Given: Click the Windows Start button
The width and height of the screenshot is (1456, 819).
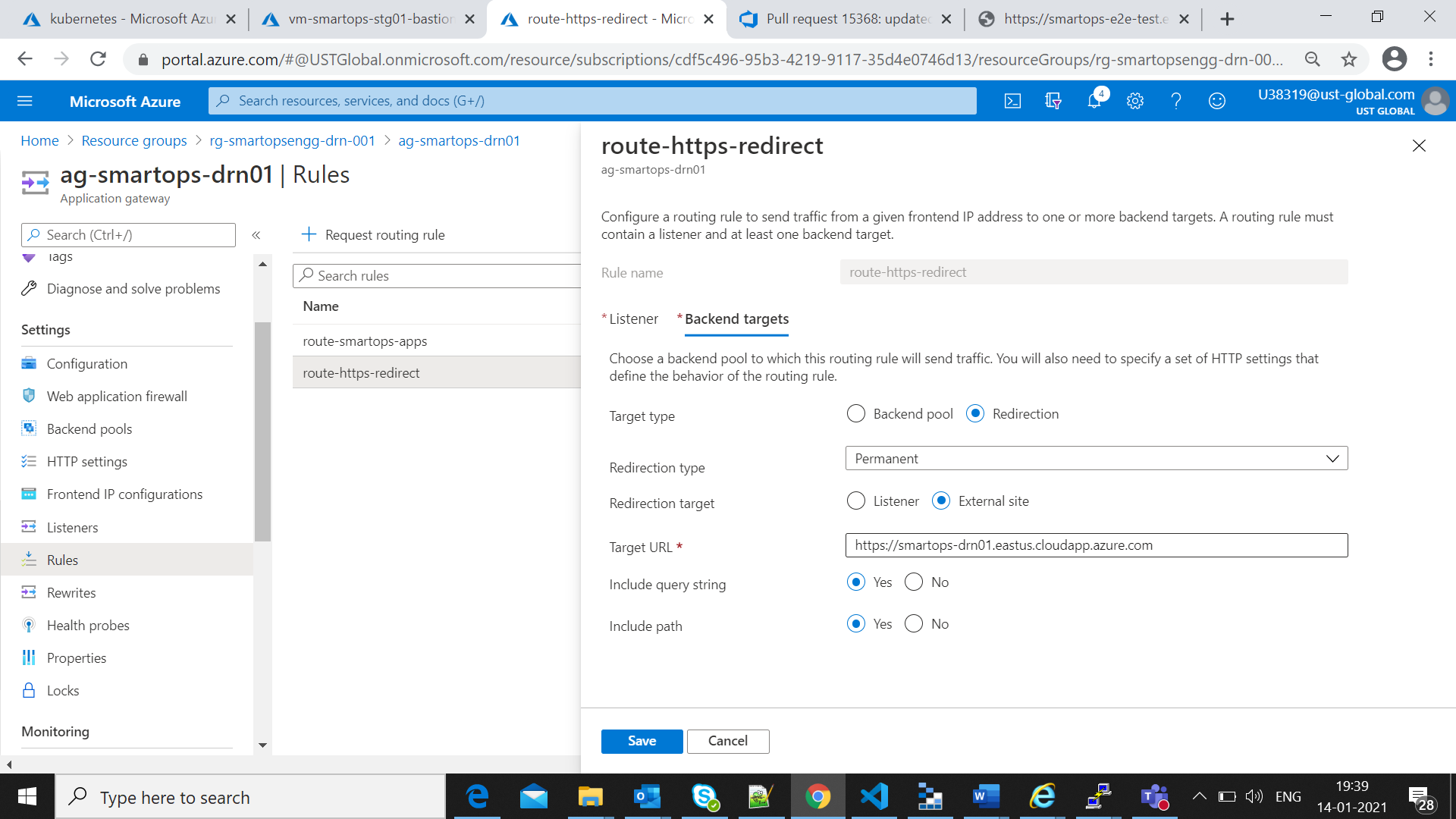Looking at the screenshot, I should [27, 796].
